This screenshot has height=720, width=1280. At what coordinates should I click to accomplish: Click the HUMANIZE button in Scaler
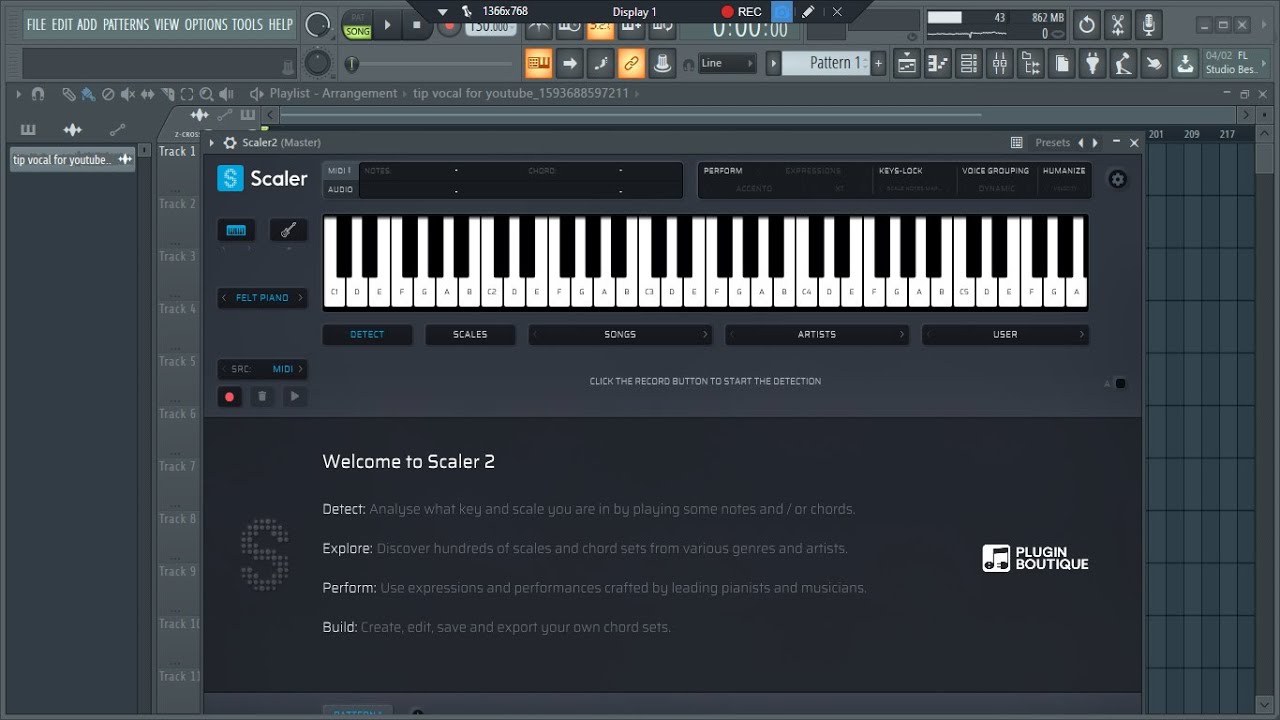coord(1064,171)
